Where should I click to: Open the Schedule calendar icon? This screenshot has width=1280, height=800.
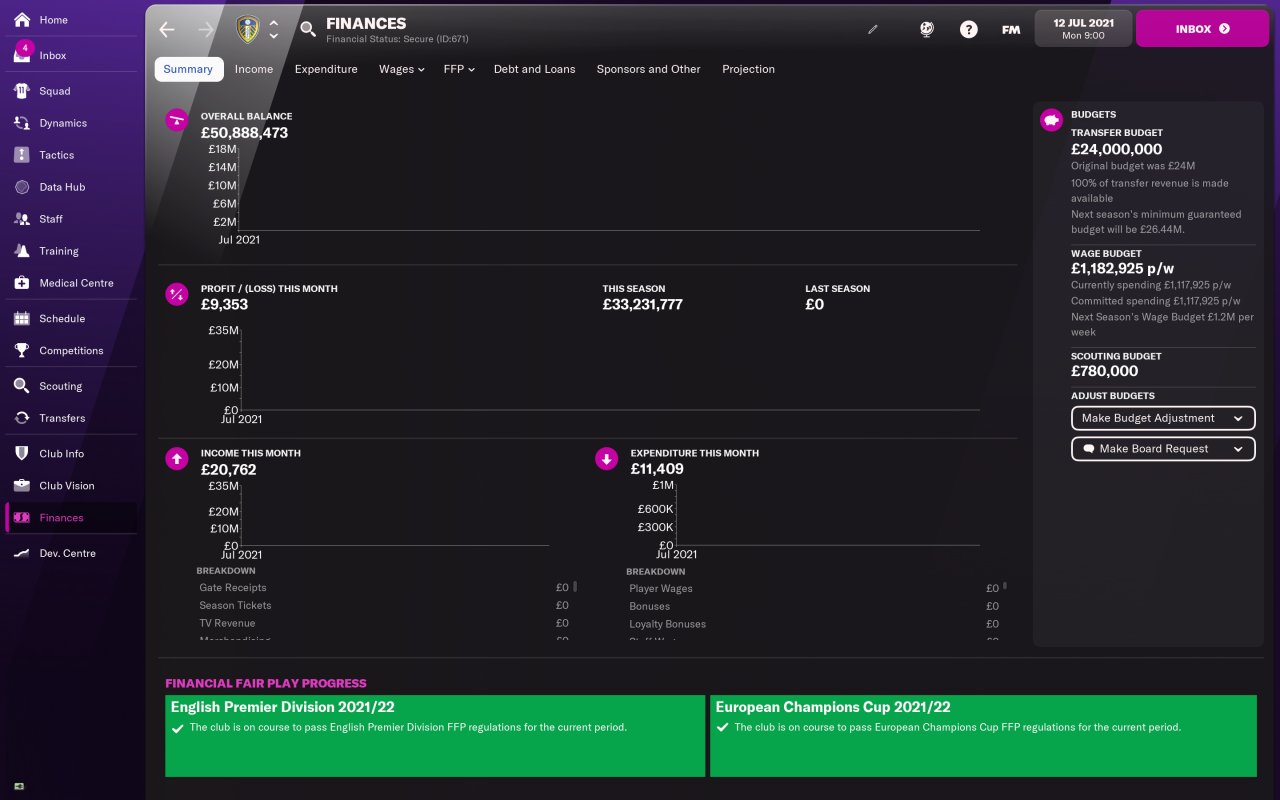pos(22,318)
